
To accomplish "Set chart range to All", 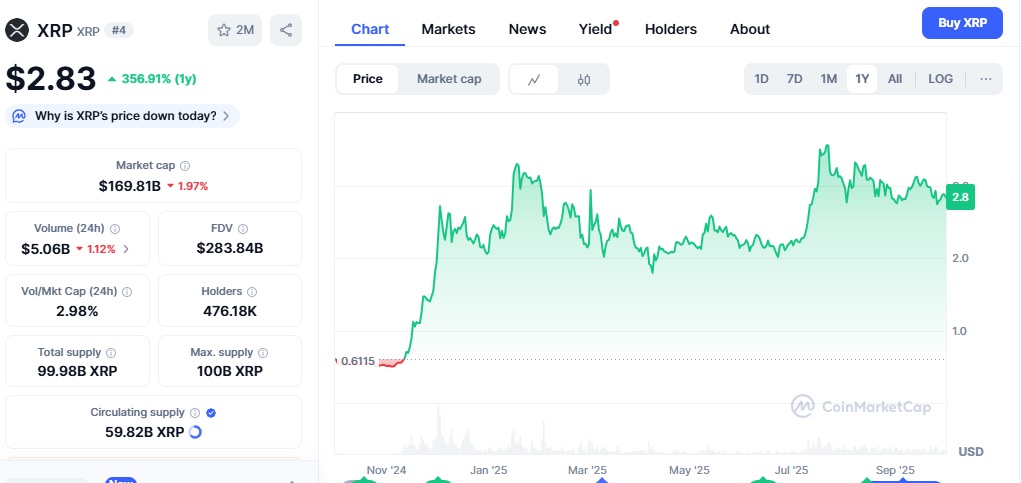I will click(x=895, y=79).
